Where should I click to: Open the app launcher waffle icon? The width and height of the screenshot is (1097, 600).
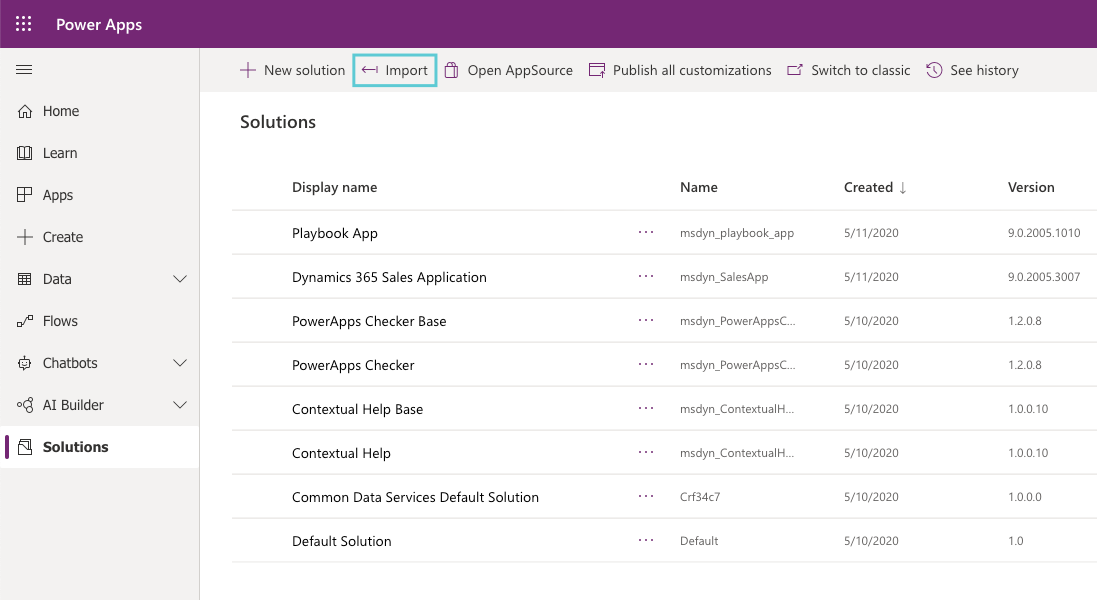(x=24, y=24)
